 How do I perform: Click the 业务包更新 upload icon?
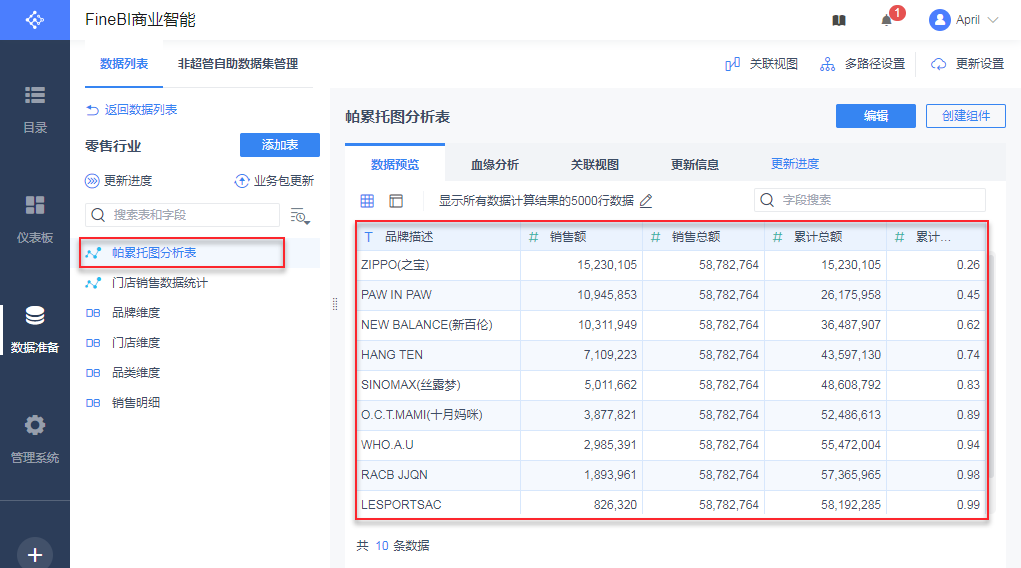click(x=241, y=181)
